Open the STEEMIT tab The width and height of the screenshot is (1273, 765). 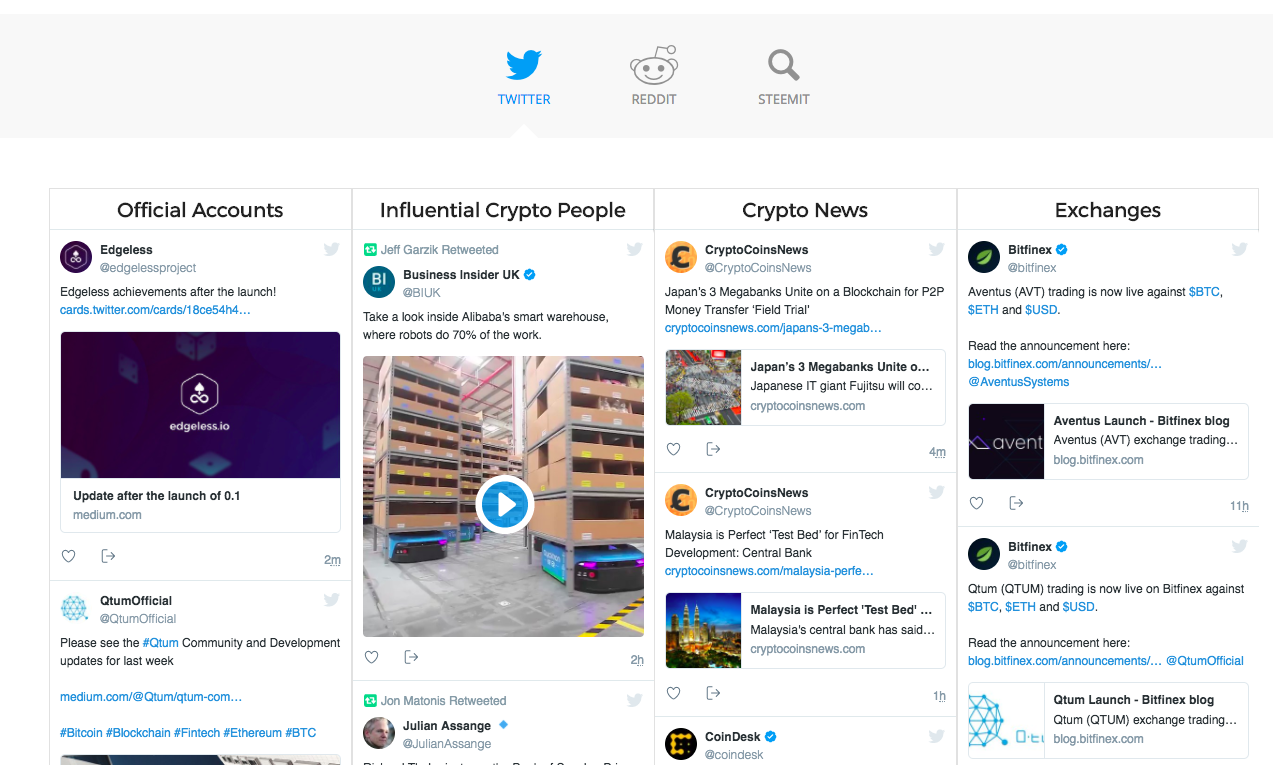(783, 99)
